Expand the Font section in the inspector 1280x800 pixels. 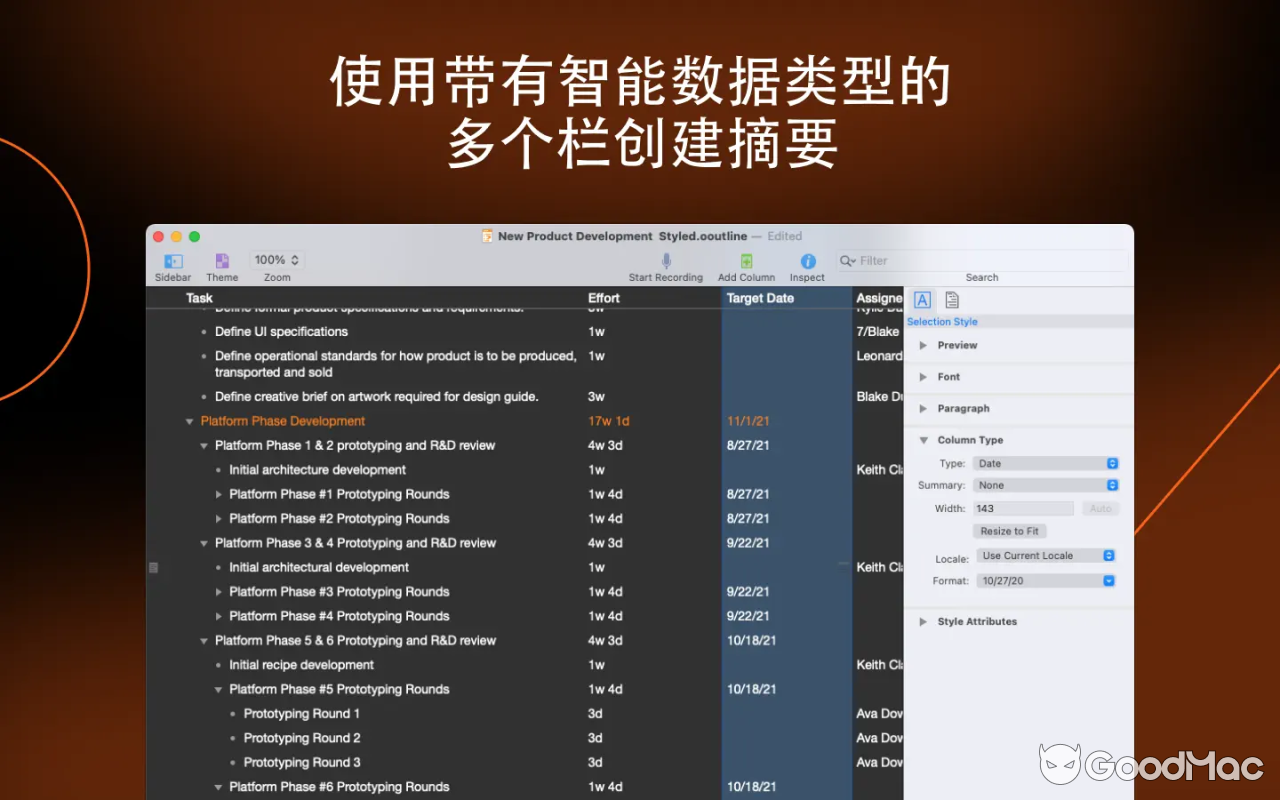[x=924, y=377]
